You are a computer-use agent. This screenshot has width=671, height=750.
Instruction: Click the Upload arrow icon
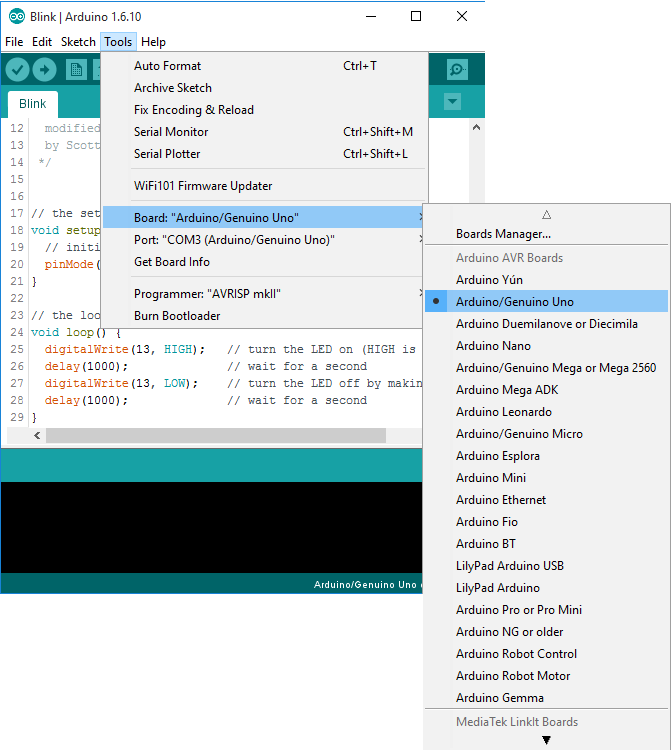[x=44, y=70]
